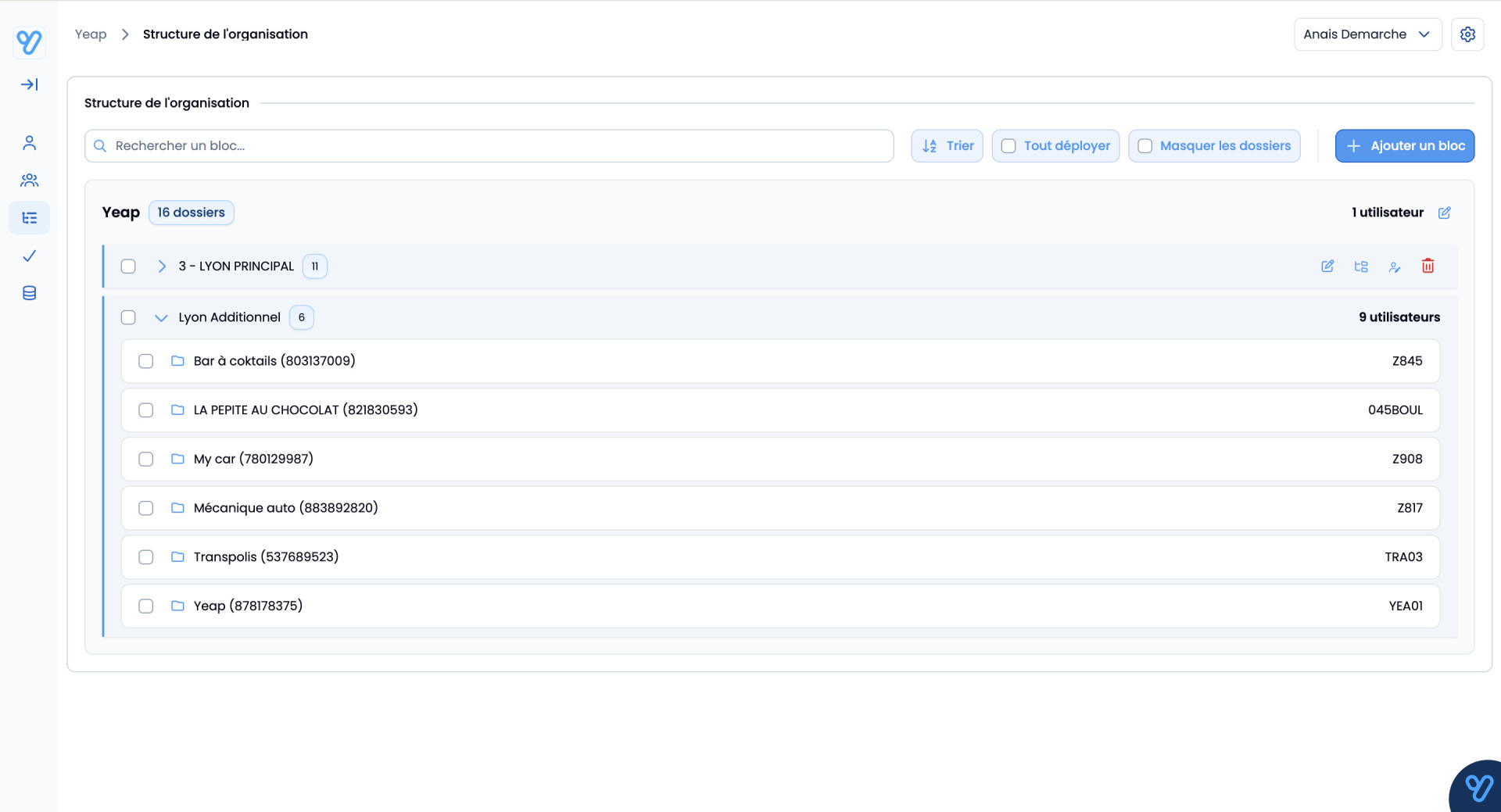Open settings gear icon at top right
This screenshot has height=812, width=1501.
[1467, 34]
